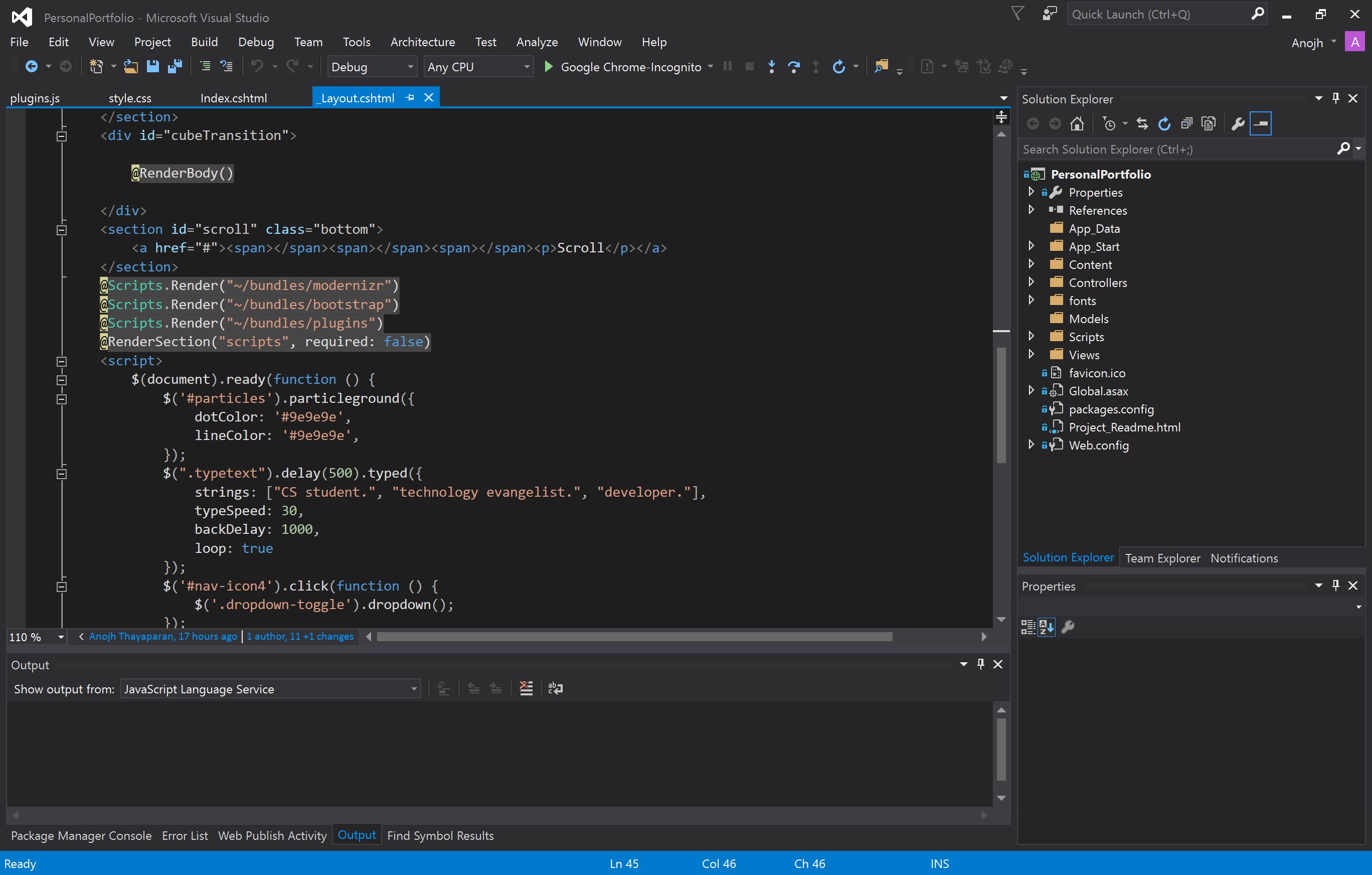Viewport: 1372px width, 875px height.
Task: Click the Output panel vertical scrollbar thumb
Action: (1001, 750)
